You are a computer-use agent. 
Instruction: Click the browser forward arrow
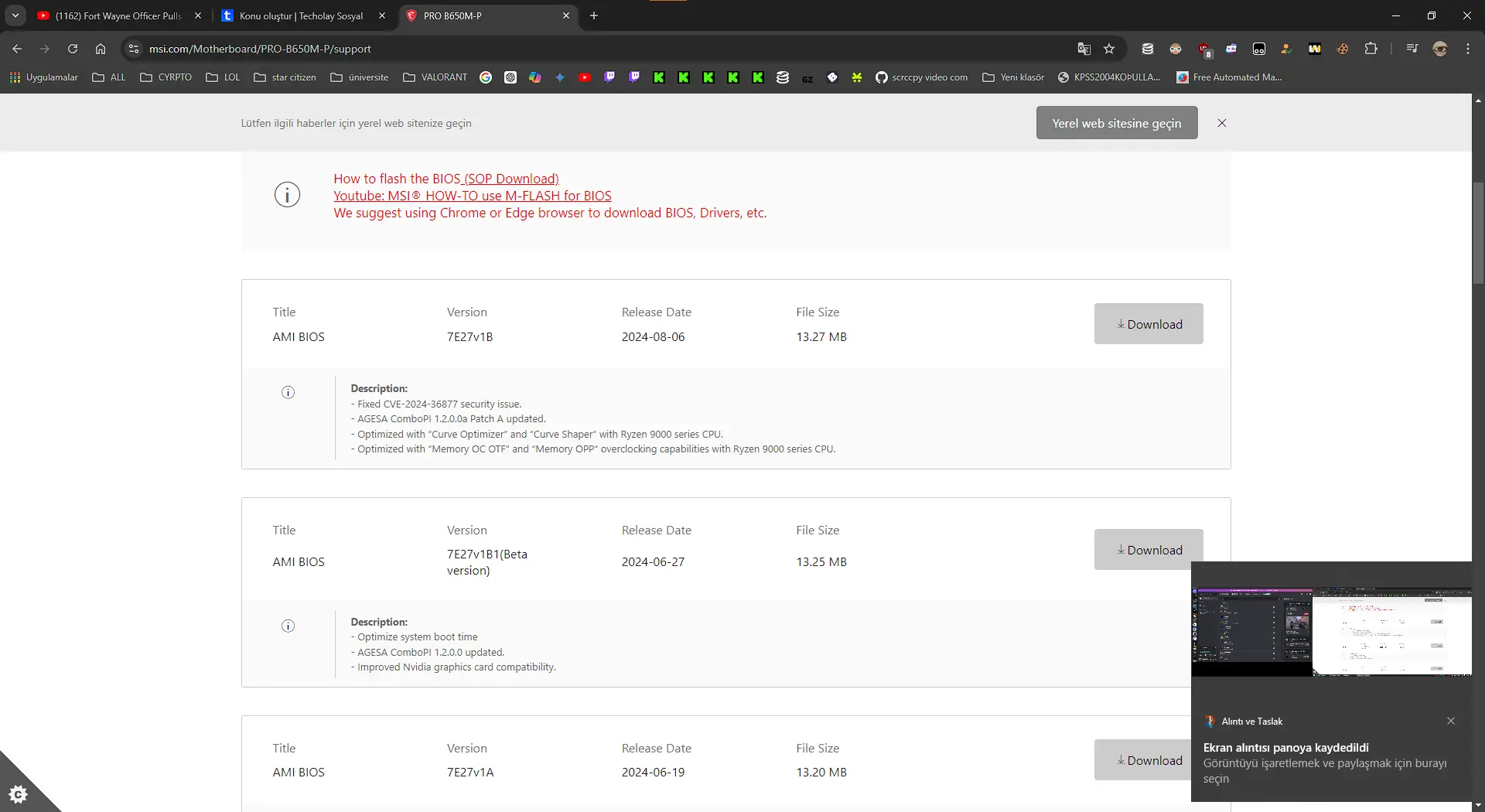pos(45,49)
